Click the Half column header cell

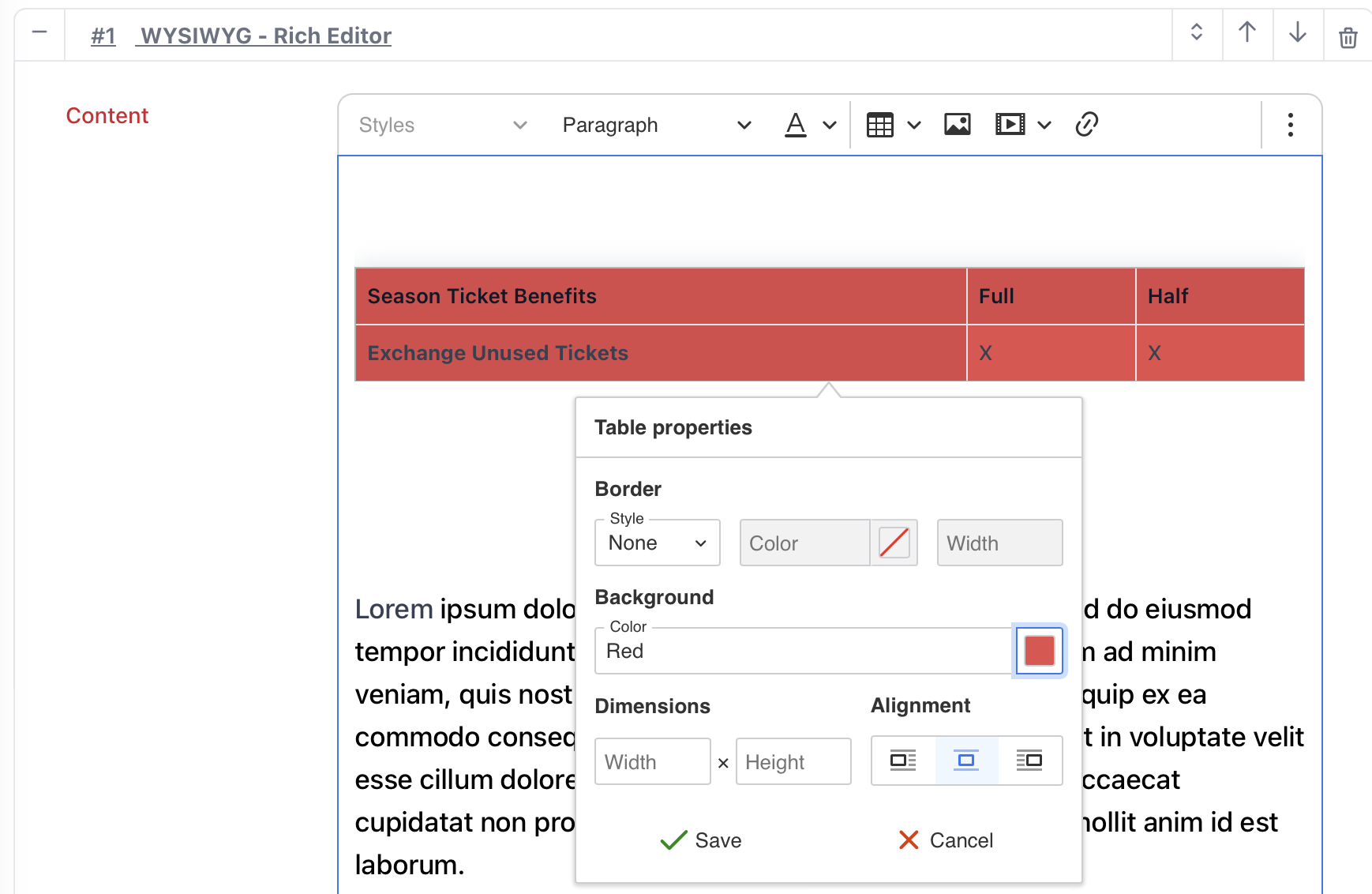(x=1220, y=296)
